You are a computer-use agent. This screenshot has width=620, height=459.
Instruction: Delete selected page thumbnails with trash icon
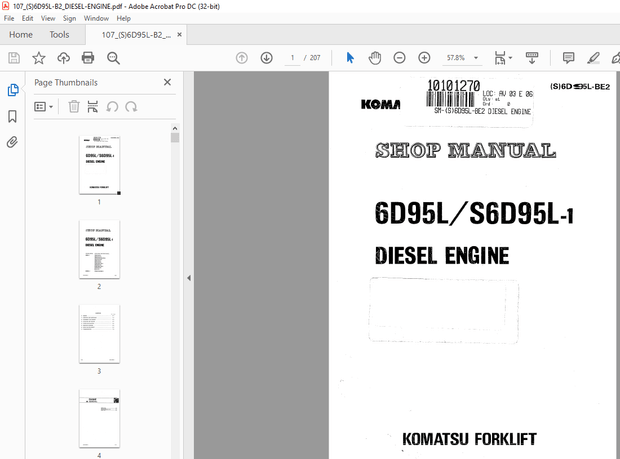point(74,107)
